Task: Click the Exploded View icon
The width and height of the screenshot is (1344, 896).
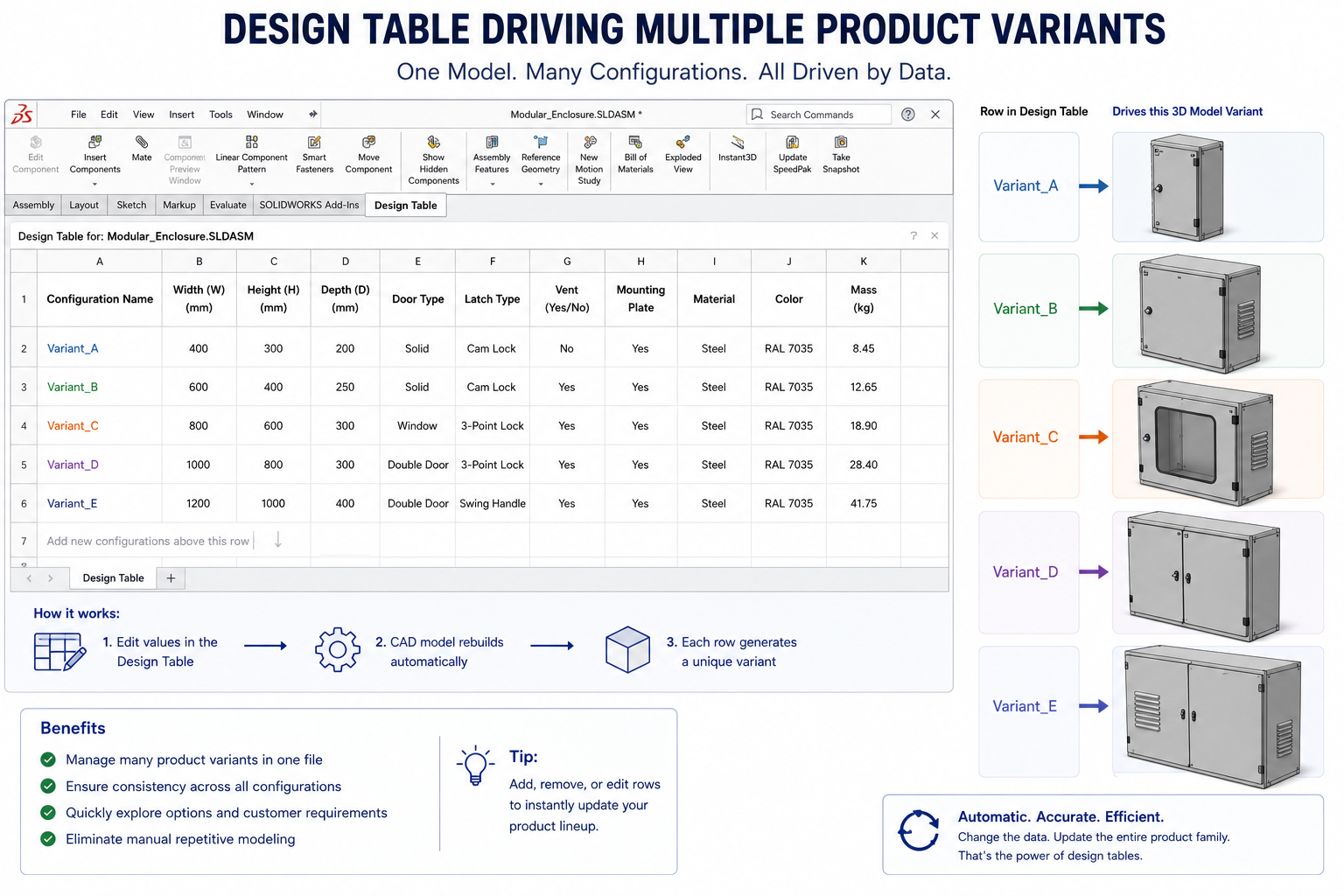Action: tap(683, 142)
